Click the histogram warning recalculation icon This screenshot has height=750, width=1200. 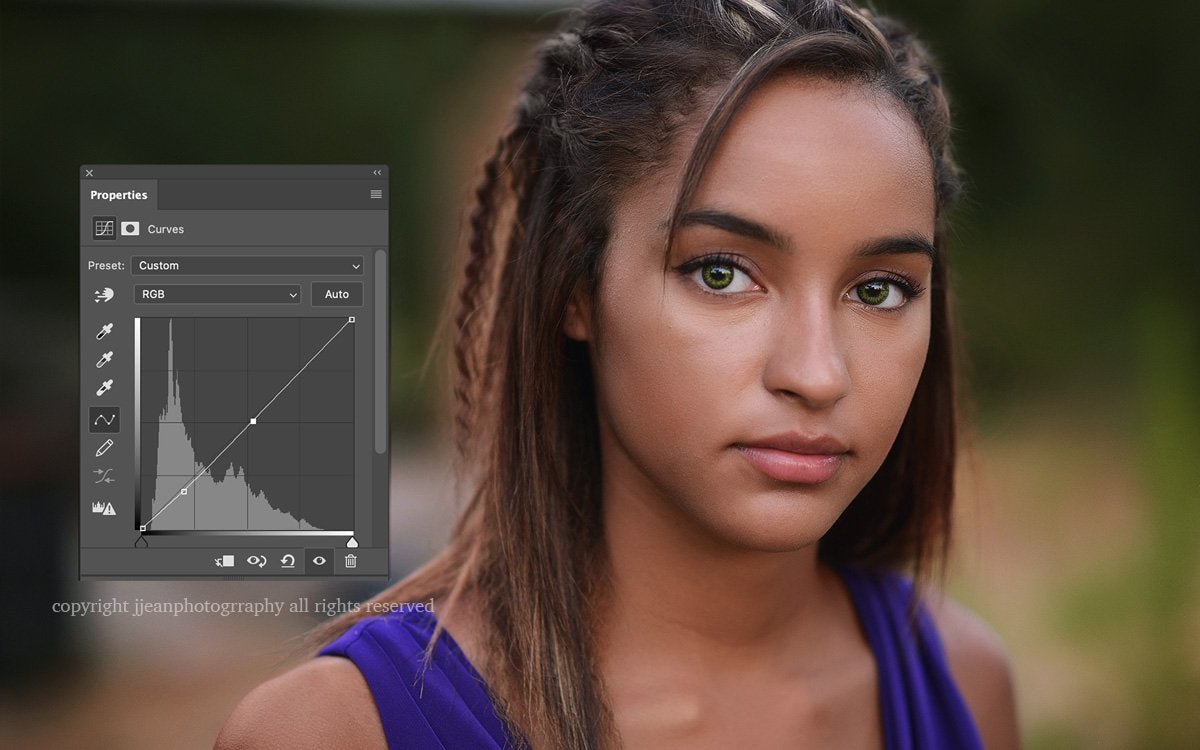pos(104,508)
